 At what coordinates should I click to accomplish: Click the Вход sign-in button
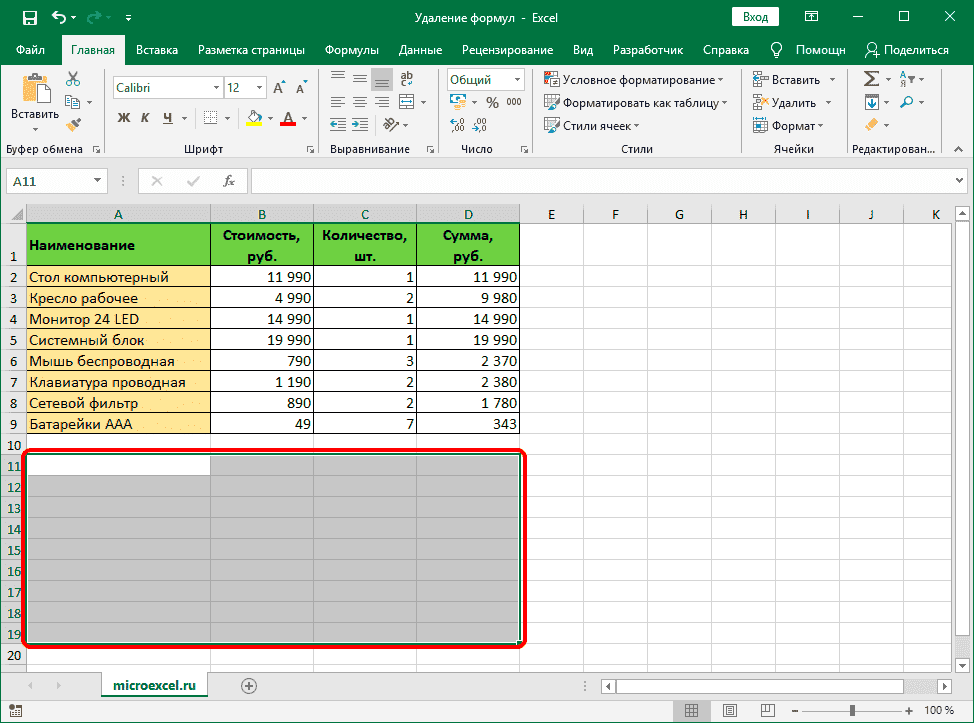point(755,16)
